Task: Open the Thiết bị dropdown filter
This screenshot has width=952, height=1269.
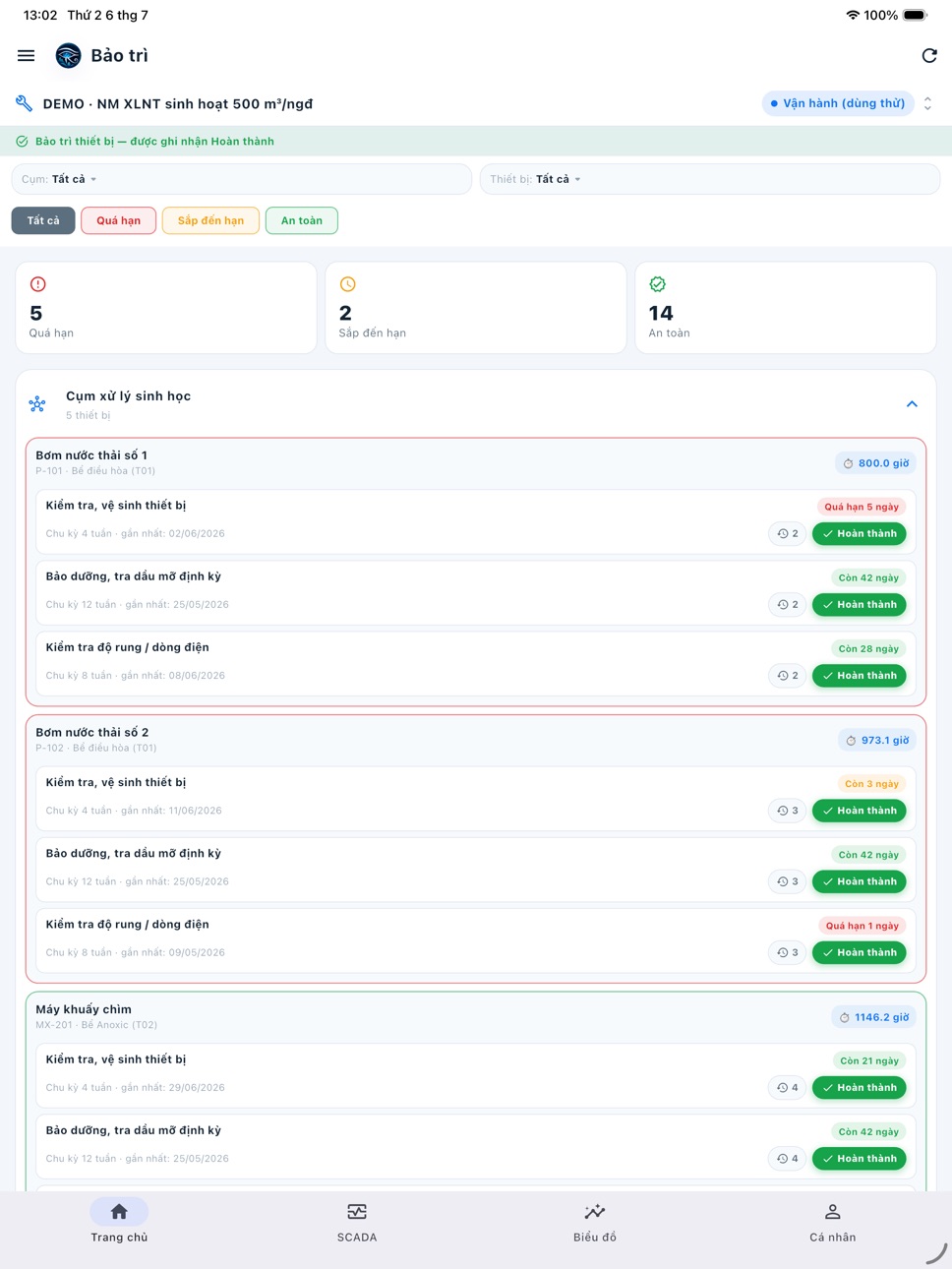Action: tap(710, 179)
